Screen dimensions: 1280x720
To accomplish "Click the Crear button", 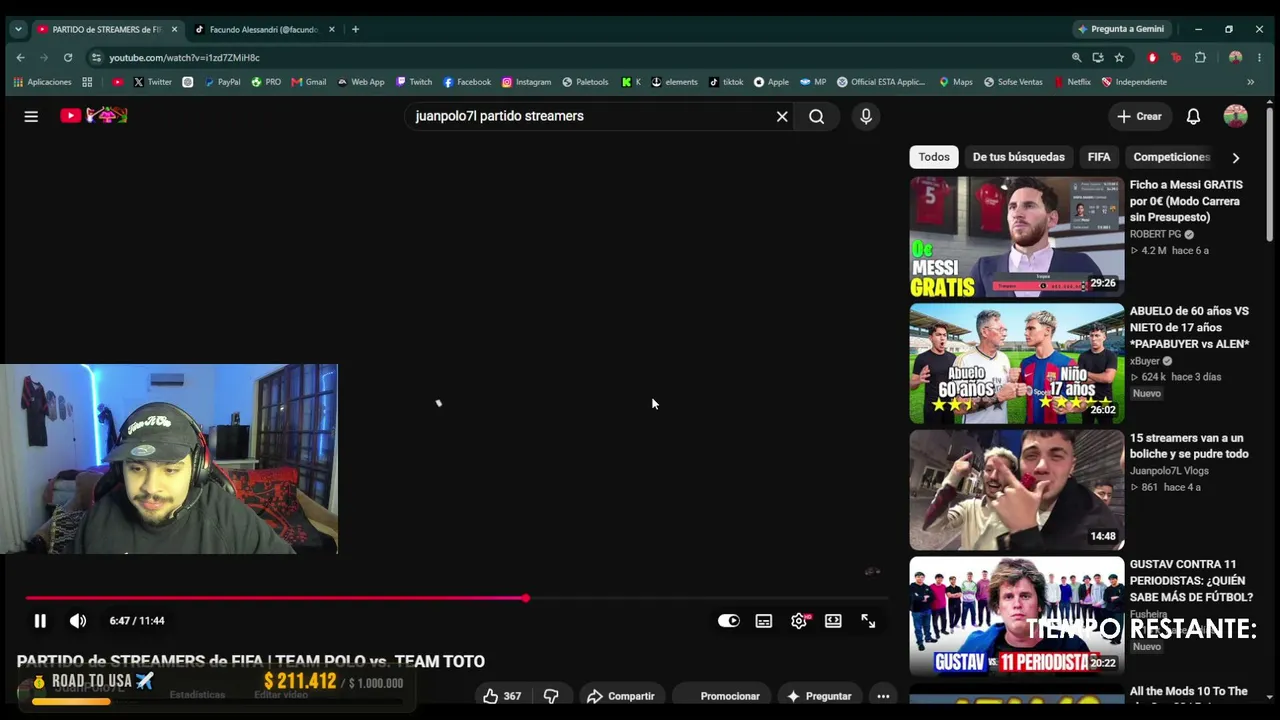I will [1139, 116].
